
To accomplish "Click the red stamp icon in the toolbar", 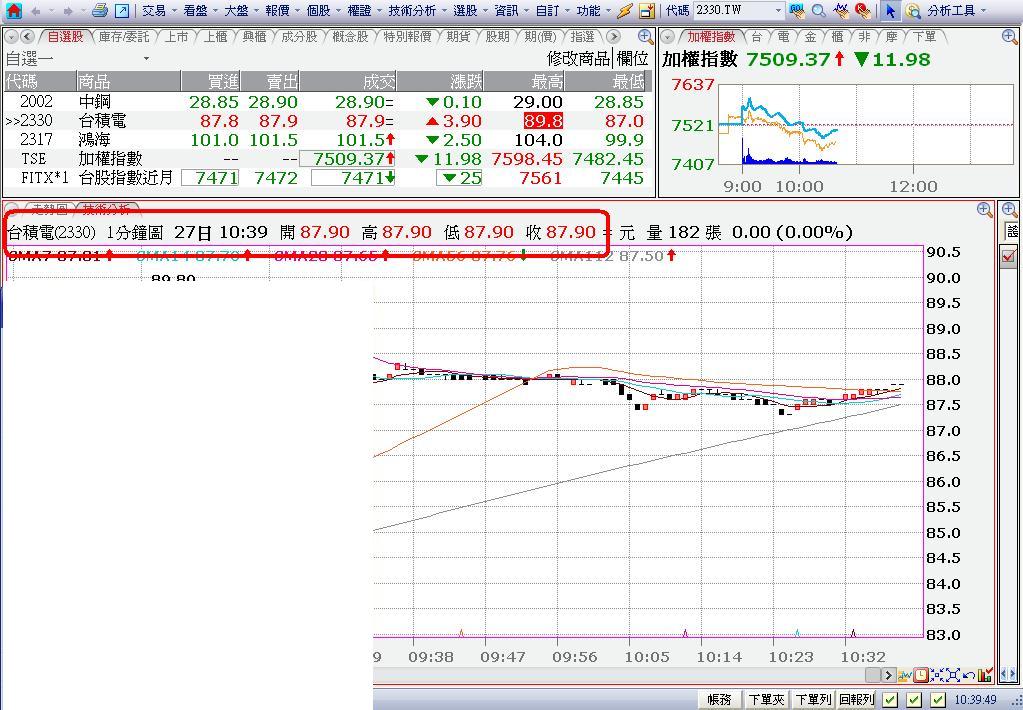I will (863, 10).
